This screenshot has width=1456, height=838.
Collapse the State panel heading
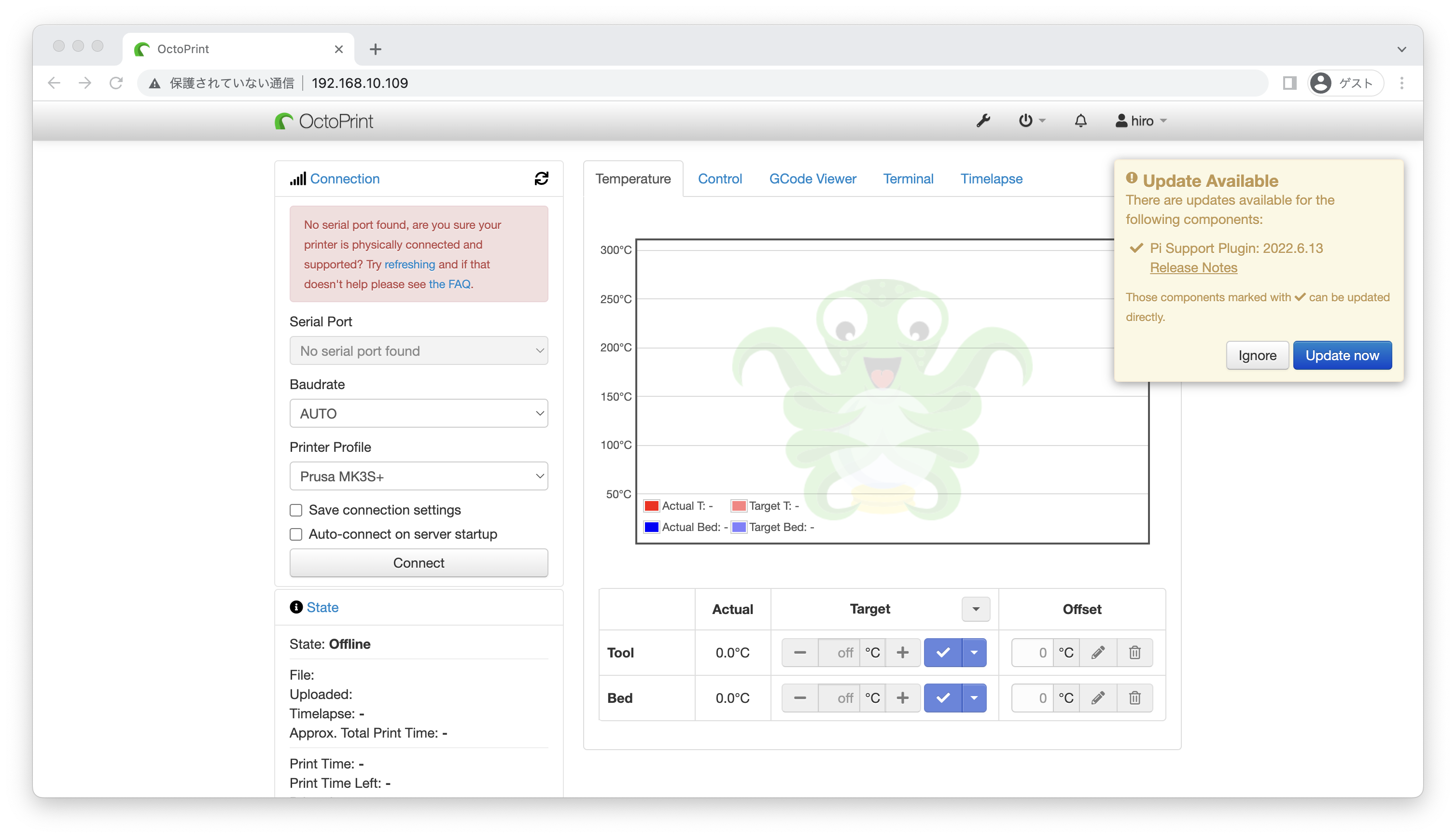pyautogui.click(x=322, y=607)
